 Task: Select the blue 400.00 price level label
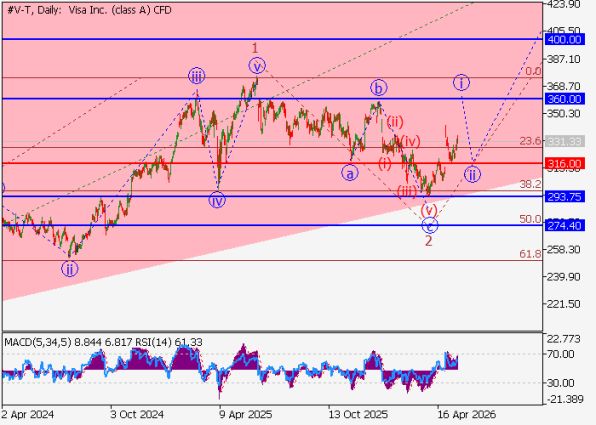point(564,40)
